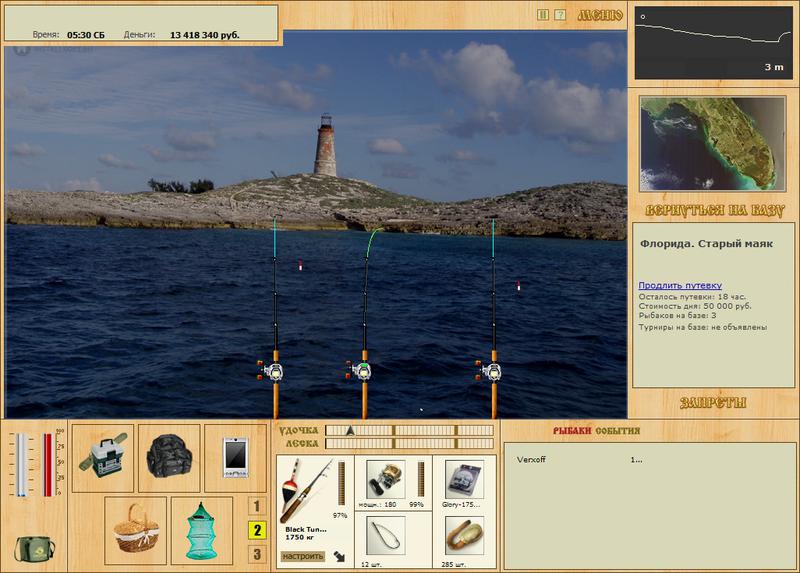This screenshot has height=573, width=800.
Task: Click the diagonal arrow next to настроить
Action: [x=339, y=556]
